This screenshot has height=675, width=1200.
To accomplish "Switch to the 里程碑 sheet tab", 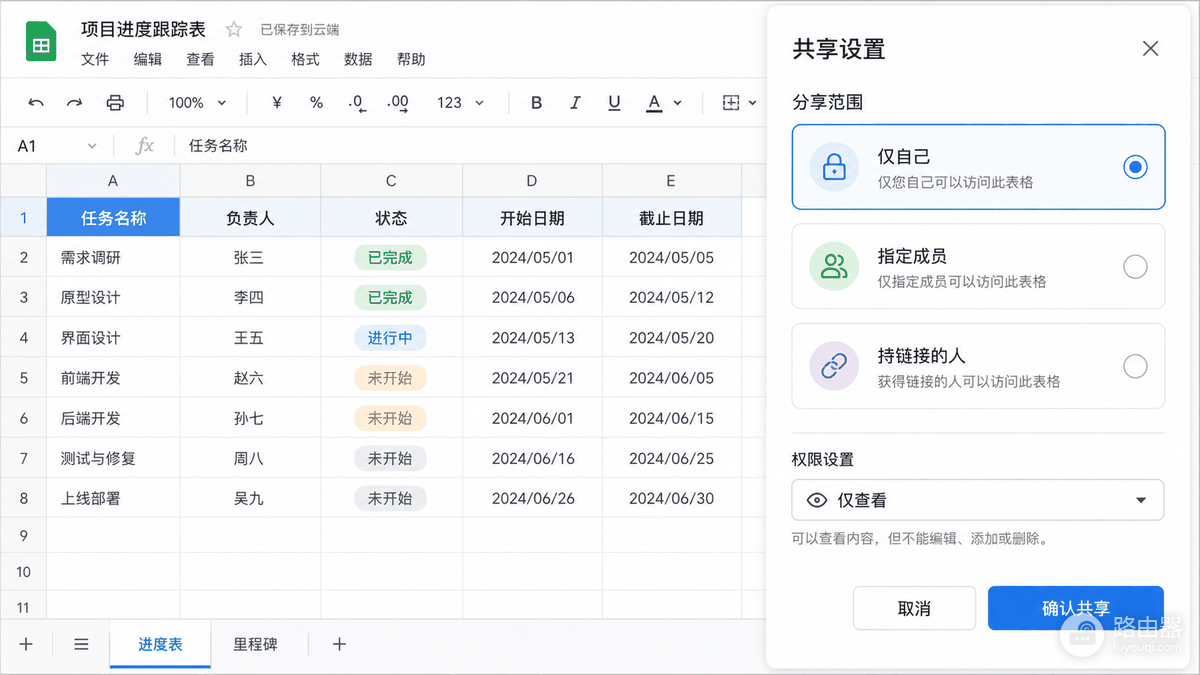I will click(x=255, y=644).
